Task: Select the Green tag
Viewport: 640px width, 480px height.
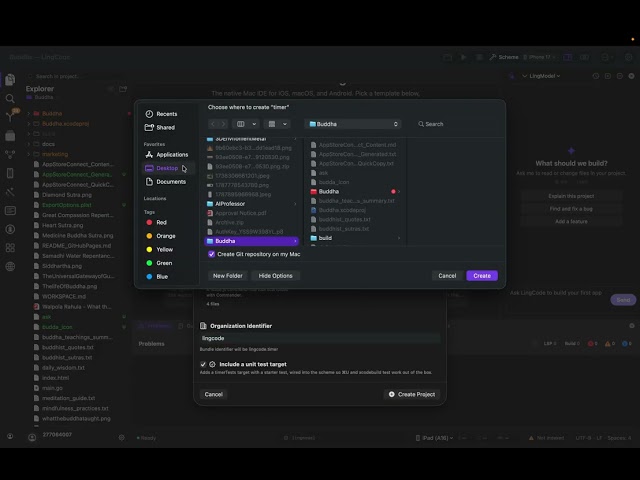Action: 159,263
